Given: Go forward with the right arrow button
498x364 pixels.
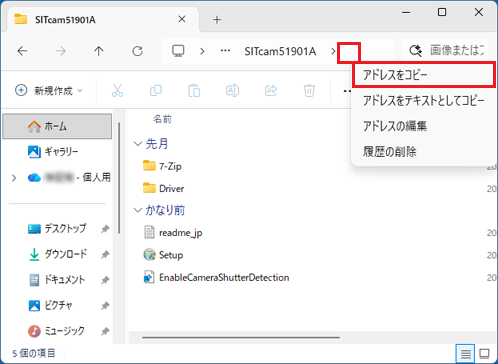Looking at the screenshot, I should tap(61, 51).
